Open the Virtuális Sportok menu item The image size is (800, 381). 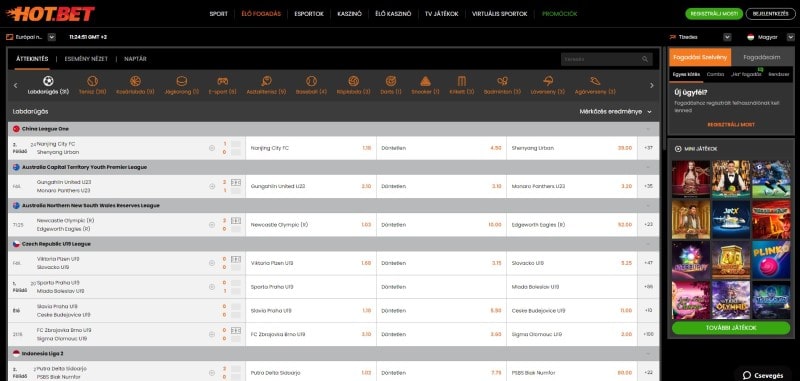coord(499,14)
